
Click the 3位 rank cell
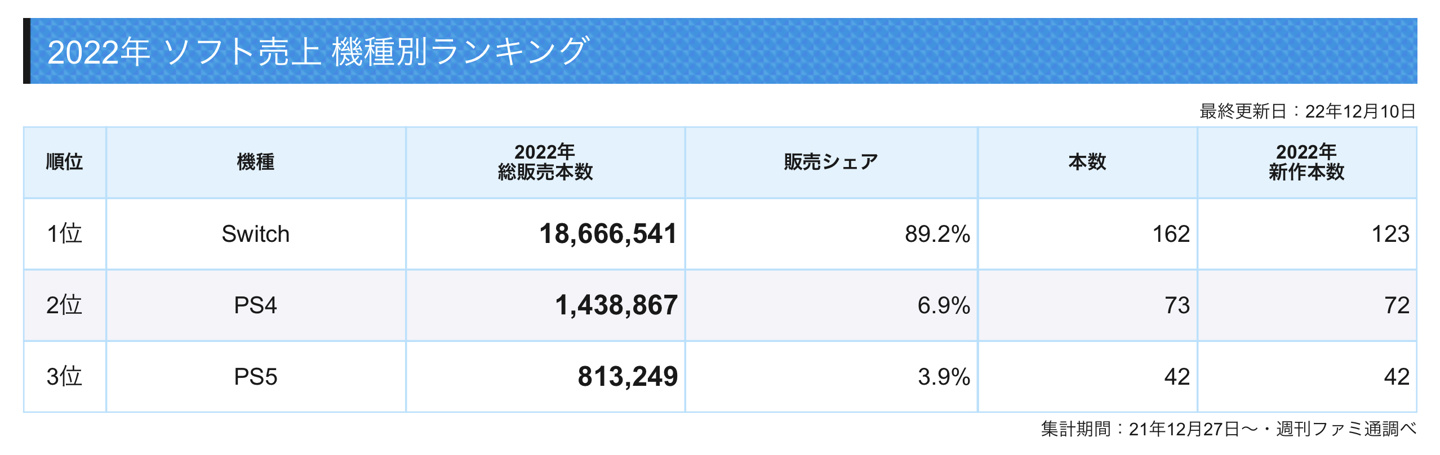click(65, 377)
